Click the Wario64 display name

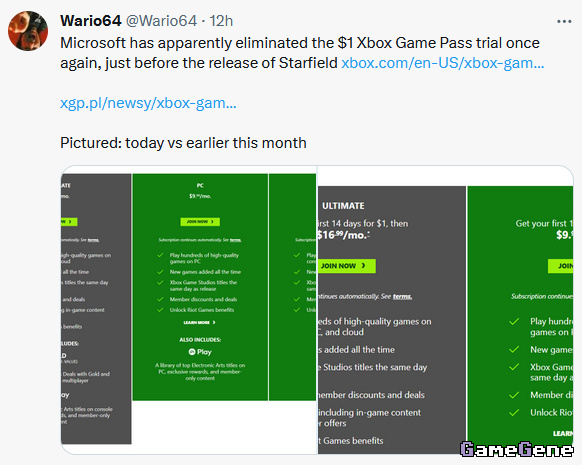(x=91, y=21)
